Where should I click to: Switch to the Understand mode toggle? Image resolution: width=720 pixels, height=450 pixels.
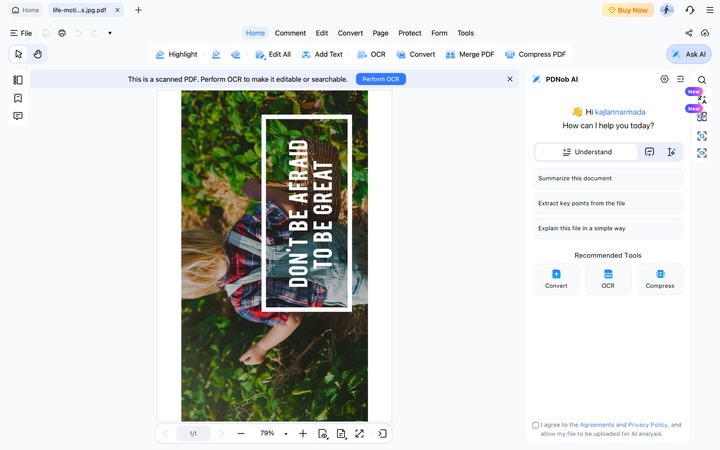tap(587, 152)
